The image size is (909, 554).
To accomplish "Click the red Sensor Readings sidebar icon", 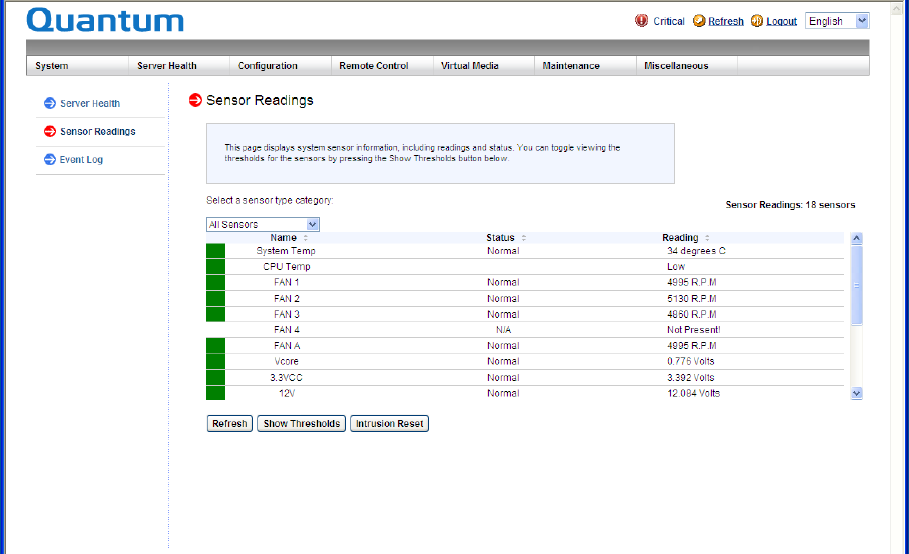I will [50, 131].
